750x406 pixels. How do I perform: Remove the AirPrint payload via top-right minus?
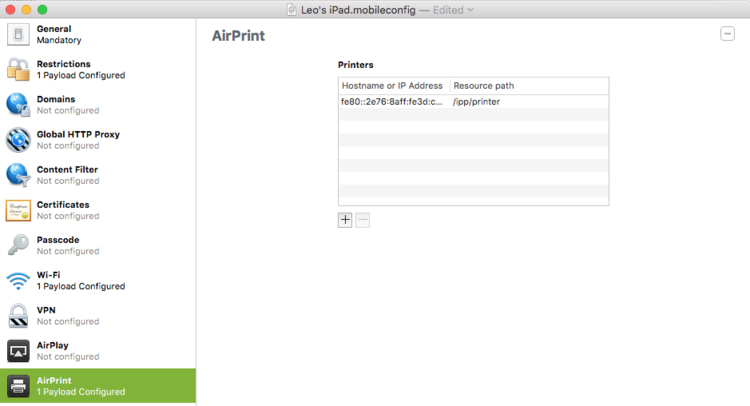[728, 33]
